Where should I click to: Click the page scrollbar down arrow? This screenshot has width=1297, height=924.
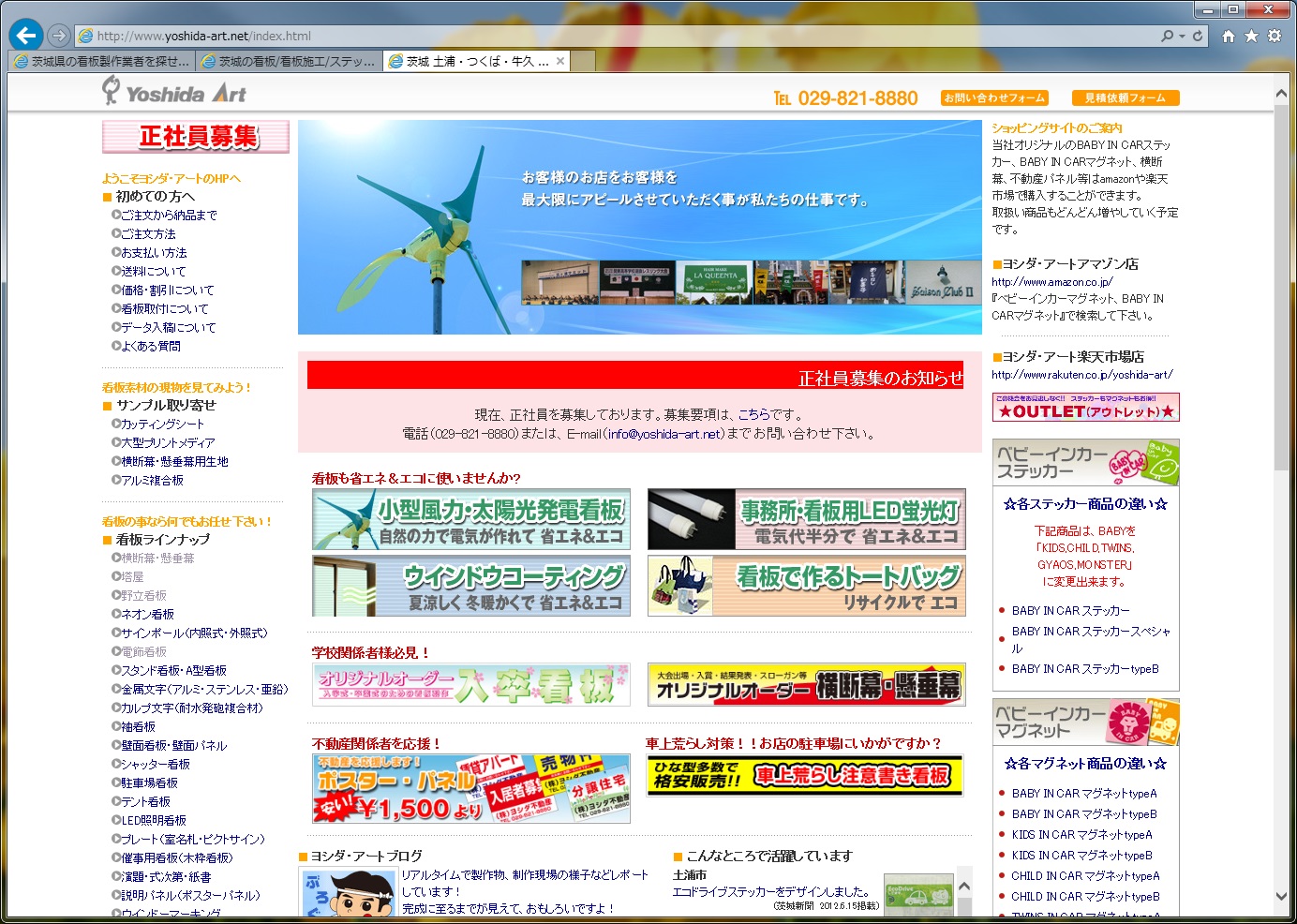click(1282, 897)
